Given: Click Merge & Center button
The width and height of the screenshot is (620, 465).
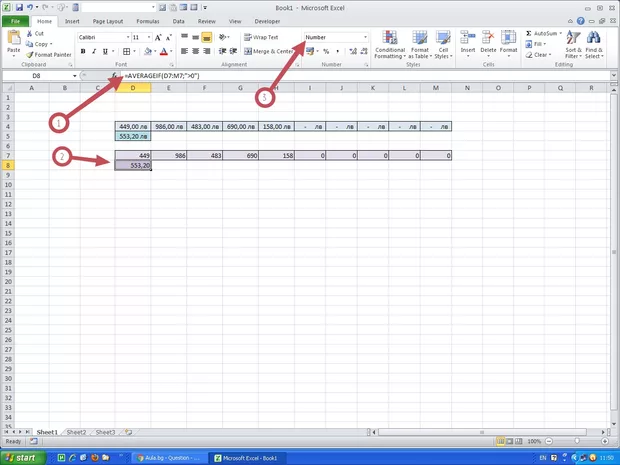Looking at the screenshot, I should tap(268, 51).
